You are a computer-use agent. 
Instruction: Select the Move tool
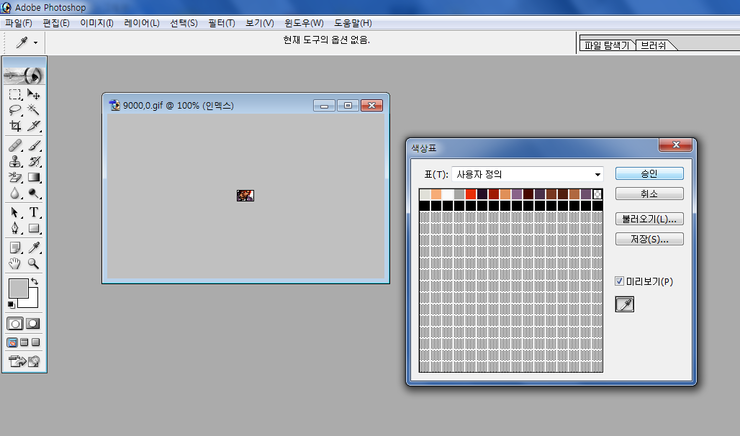pos(33,94)
